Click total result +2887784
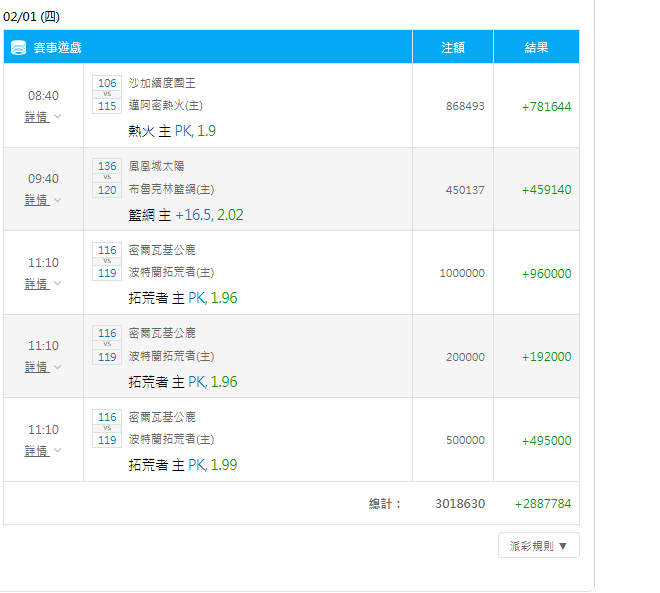The width and height of the screenshot is (660, 593). [x=543, y=504]
